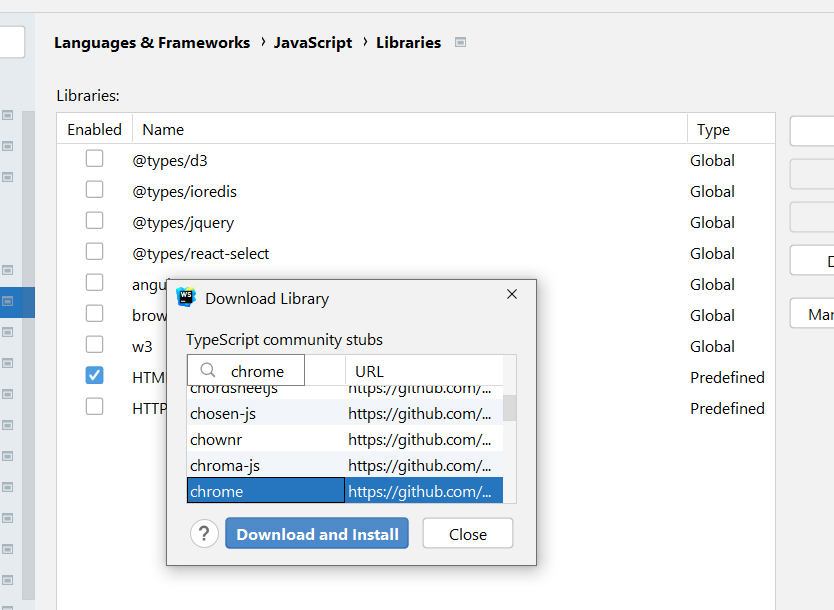Select the w3 library name

point(142,347)
